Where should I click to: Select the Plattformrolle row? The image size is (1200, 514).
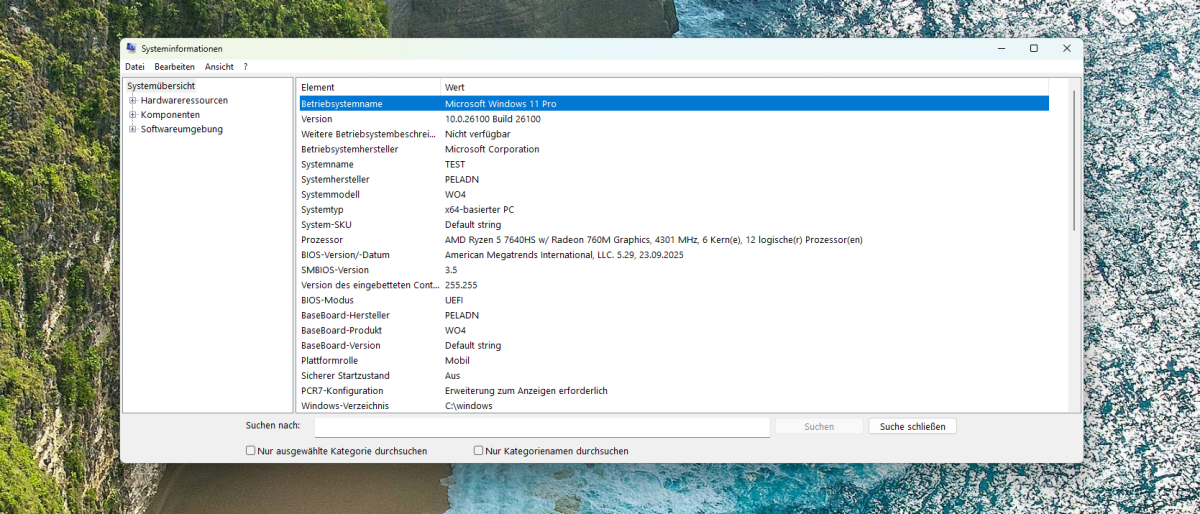[x=673, y=360]
